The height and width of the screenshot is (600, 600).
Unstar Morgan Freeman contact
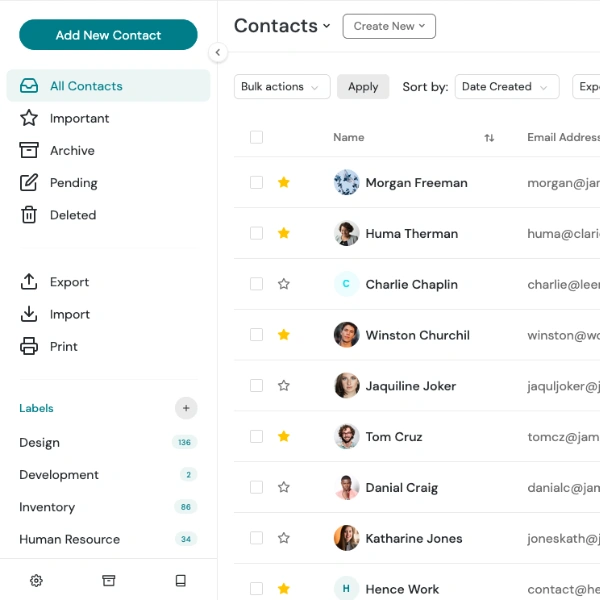click(x=284, y=182)
